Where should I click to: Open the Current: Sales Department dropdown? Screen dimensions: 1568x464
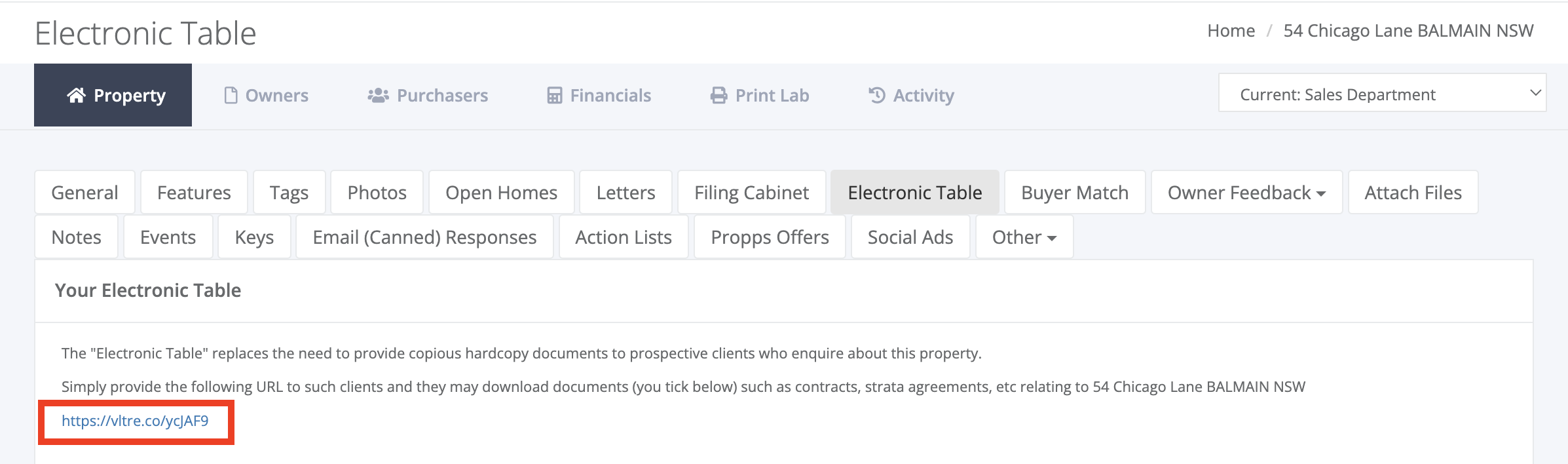coord(1382,93)
